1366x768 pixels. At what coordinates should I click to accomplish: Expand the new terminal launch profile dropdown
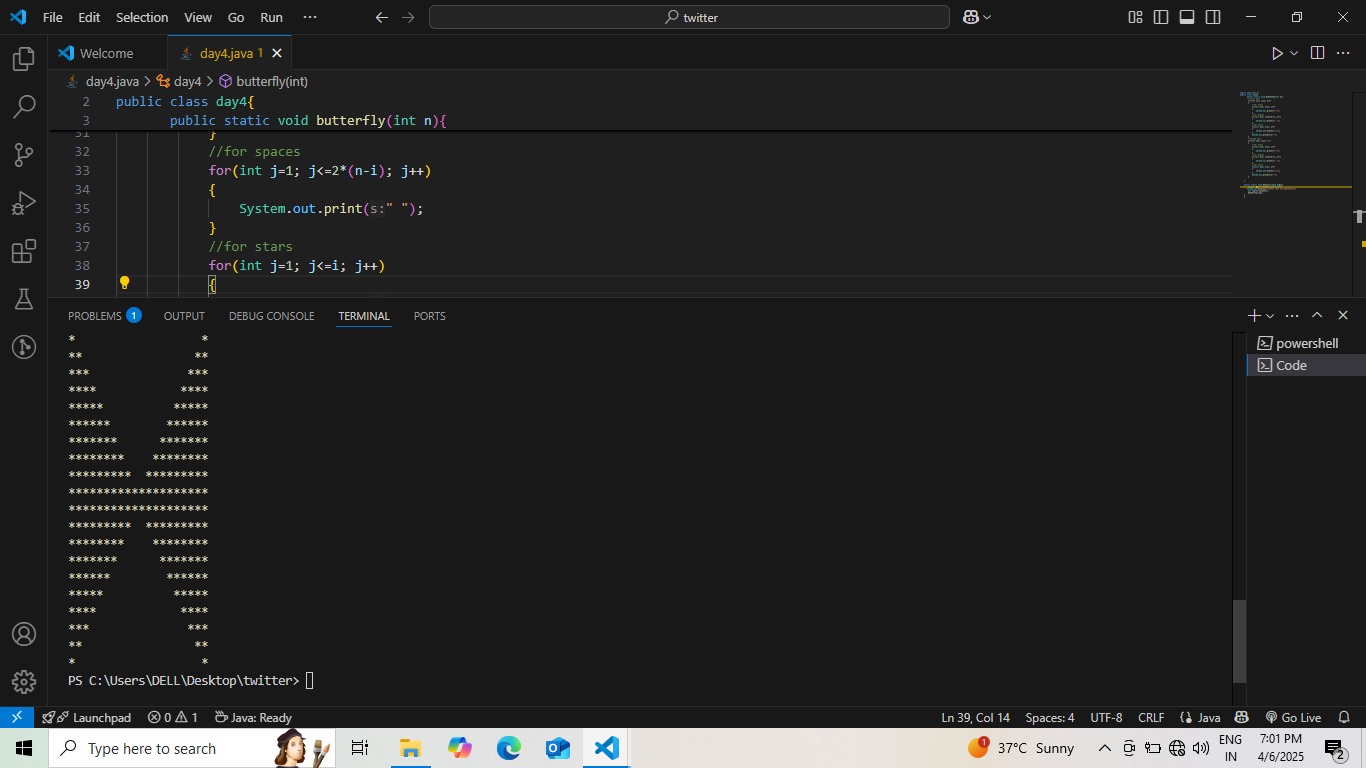click(x=1271, y=316)
